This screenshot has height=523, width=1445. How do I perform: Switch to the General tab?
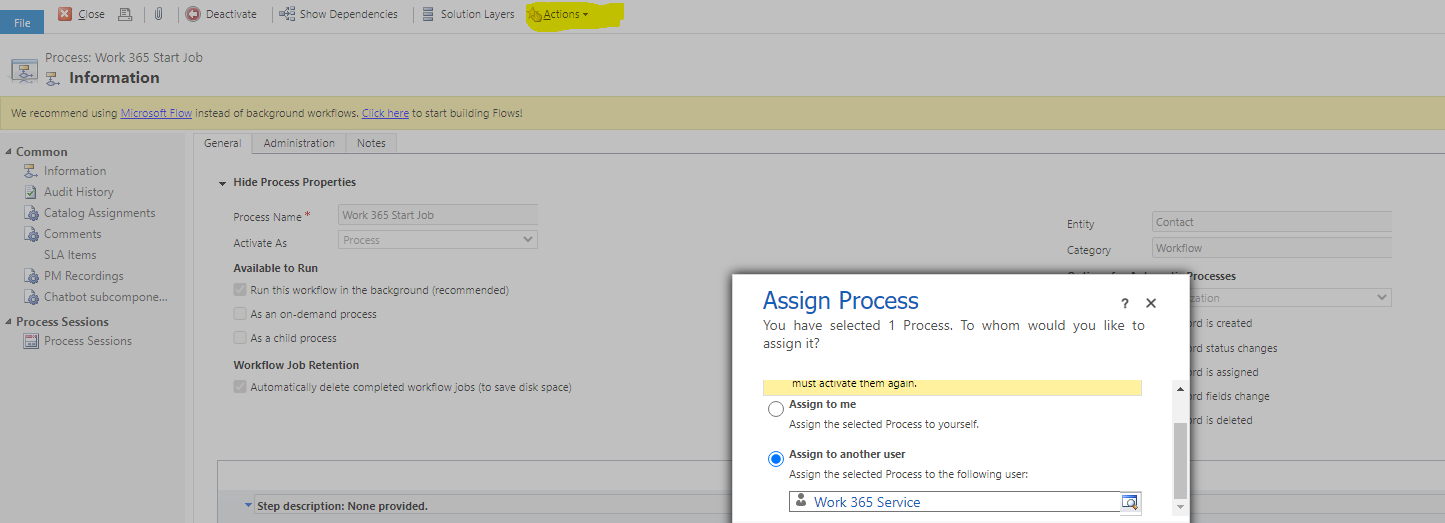point(222,143)
